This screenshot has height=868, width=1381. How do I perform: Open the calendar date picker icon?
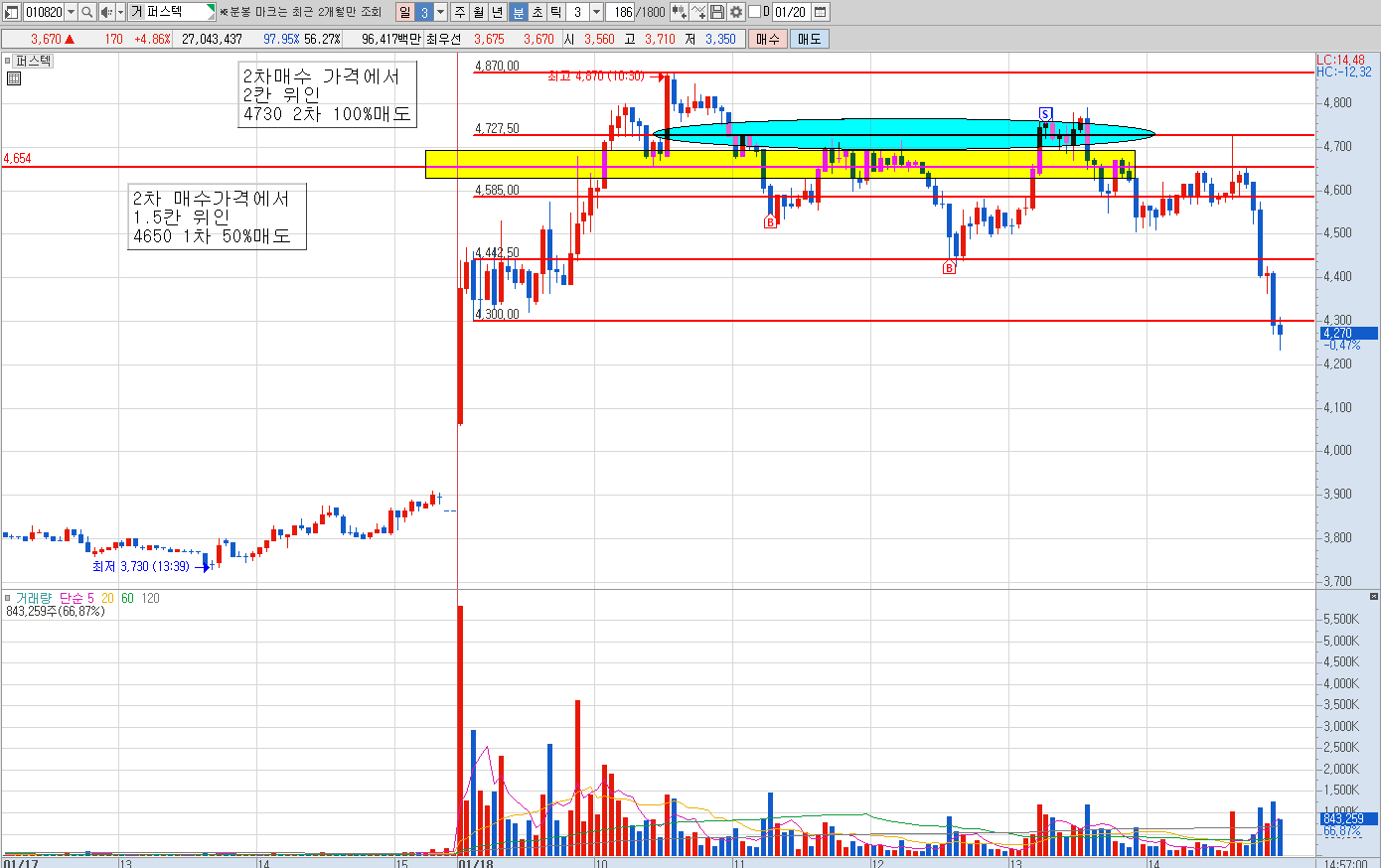pyautogui.click(x=821, y=12)
